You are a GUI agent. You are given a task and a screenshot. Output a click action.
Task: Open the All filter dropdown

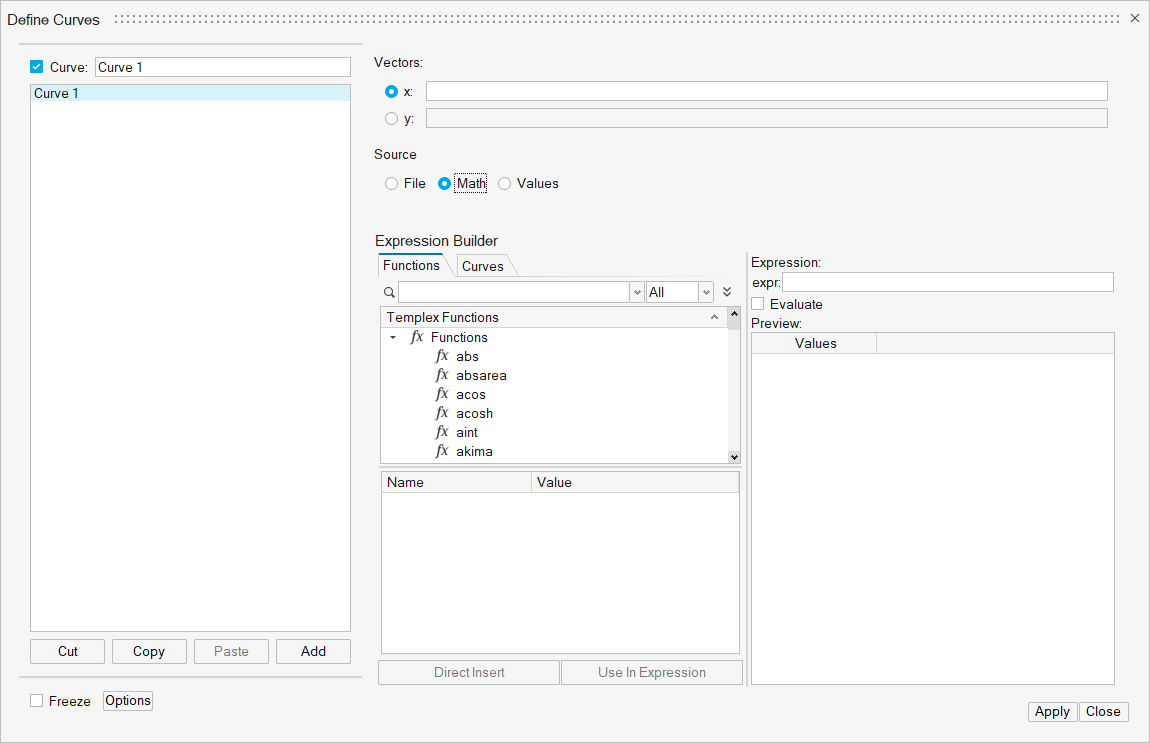click(x=706, y=292)
